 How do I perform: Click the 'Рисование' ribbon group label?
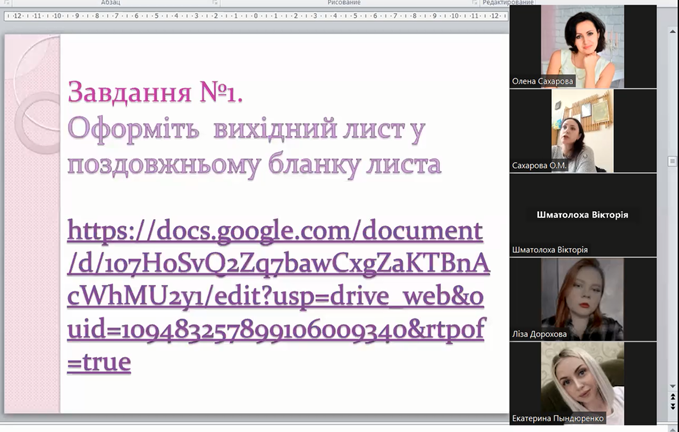coord(344,3)
